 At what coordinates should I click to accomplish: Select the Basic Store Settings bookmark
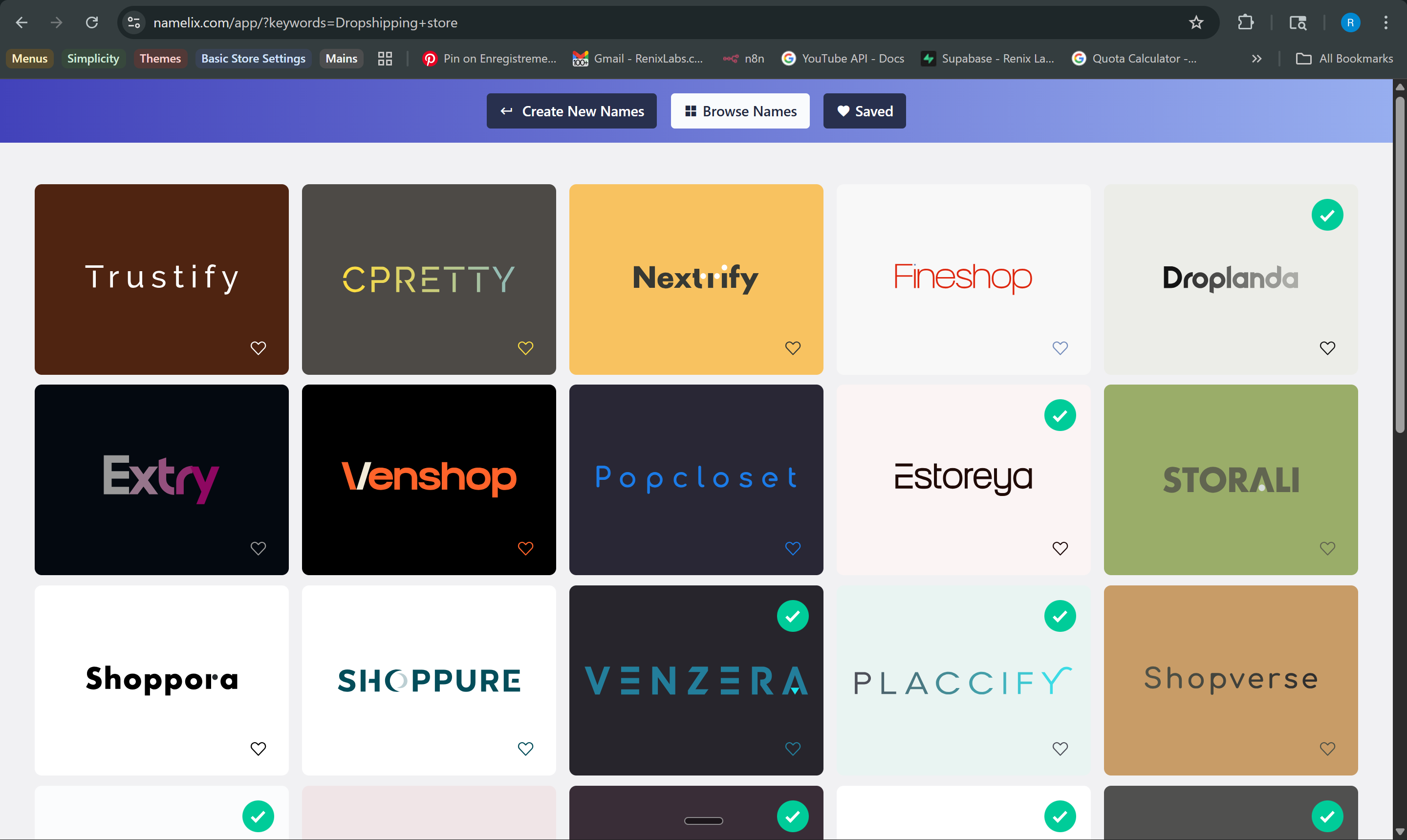click(253, 58)
